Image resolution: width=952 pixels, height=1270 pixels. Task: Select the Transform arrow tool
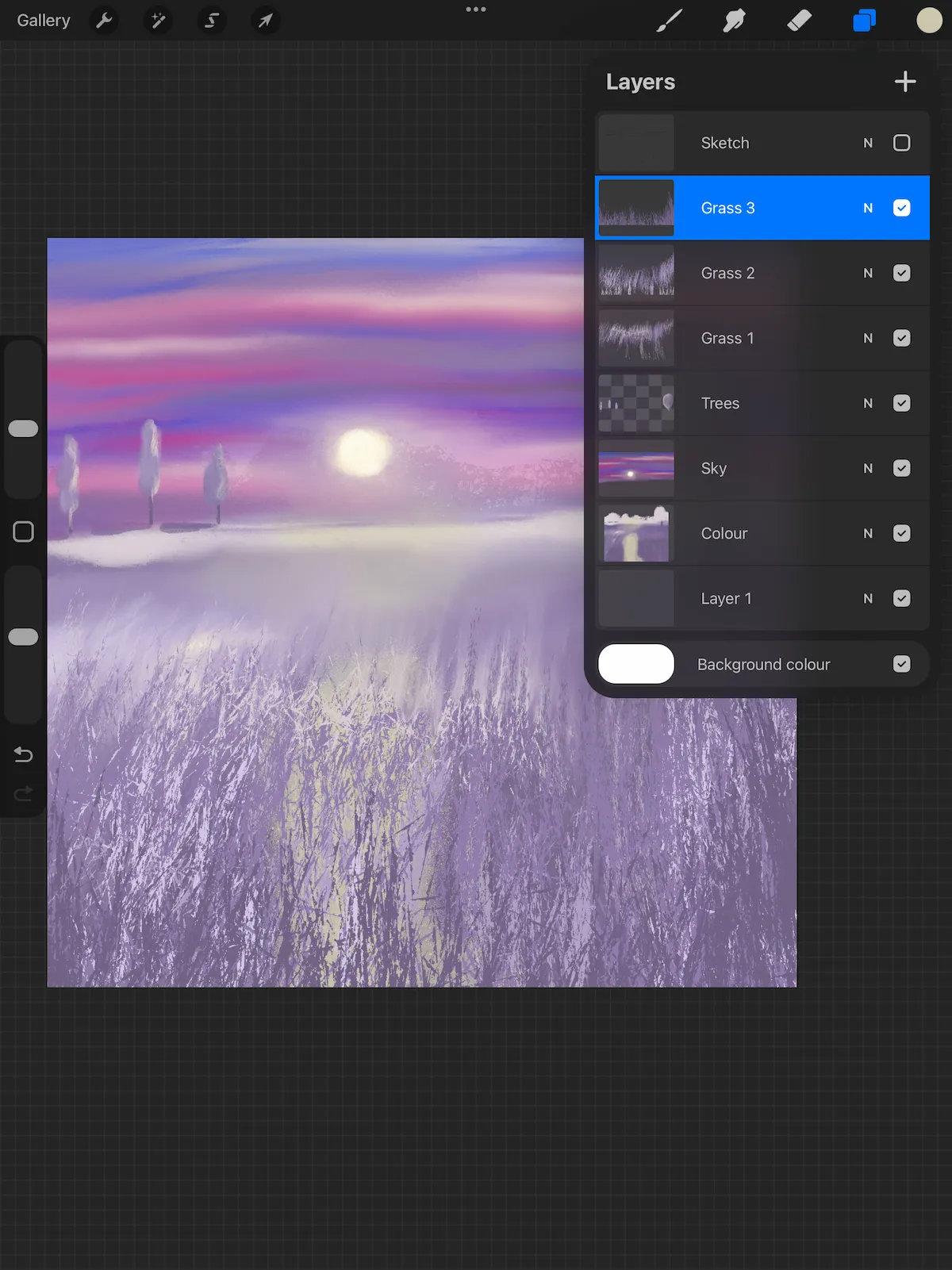click(x=265, y=21)
